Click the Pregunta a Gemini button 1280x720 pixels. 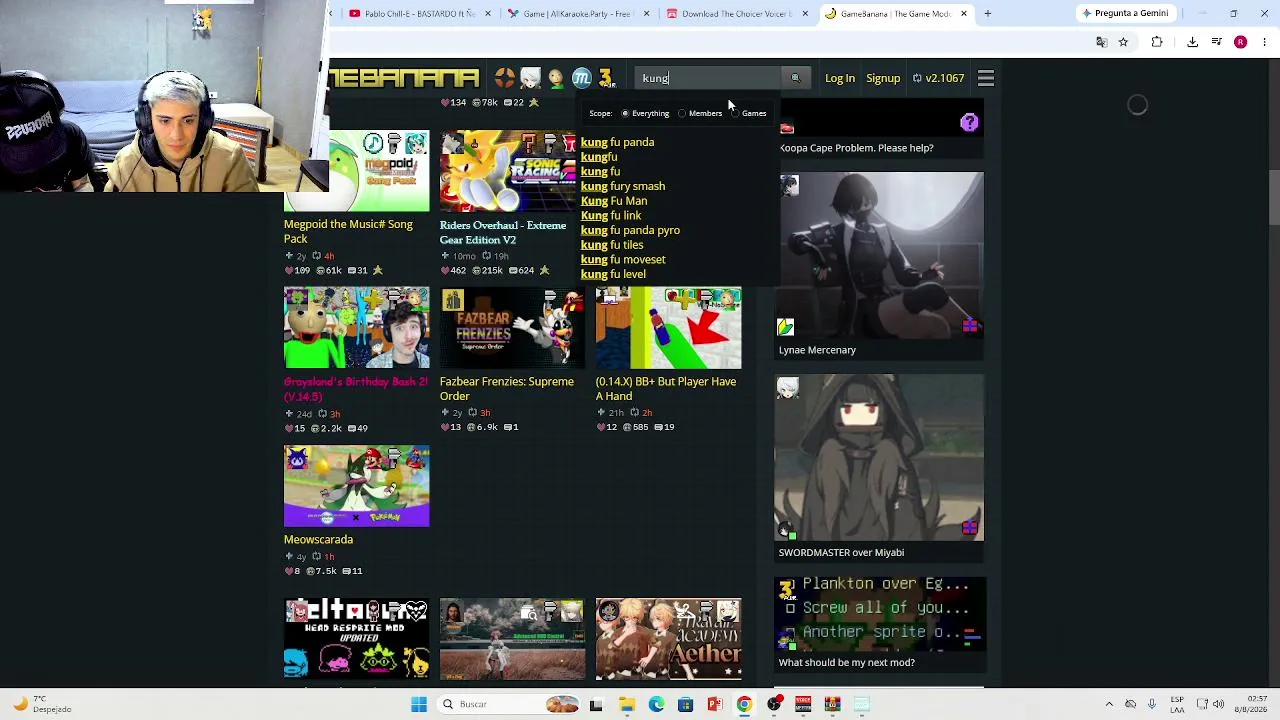click(1124, 14)
